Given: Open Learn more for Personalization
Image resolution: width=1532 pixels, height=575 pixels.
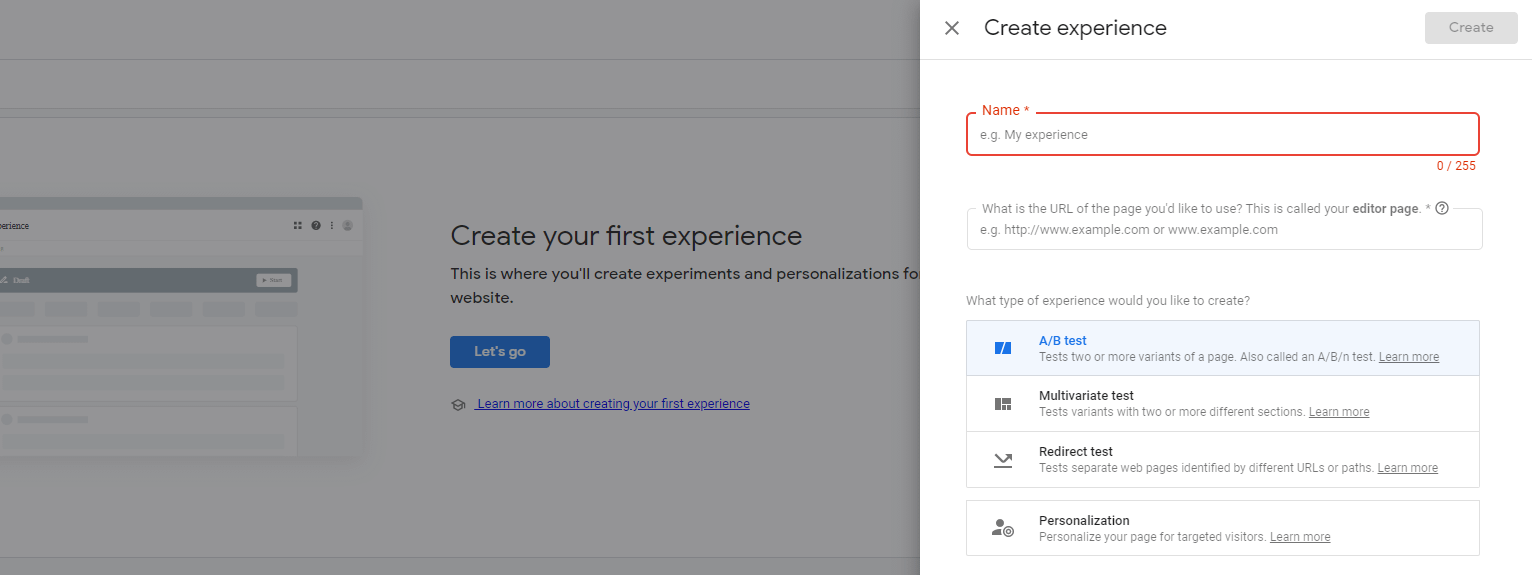Looking at the screenshot, I should [x=1300, y=537].
